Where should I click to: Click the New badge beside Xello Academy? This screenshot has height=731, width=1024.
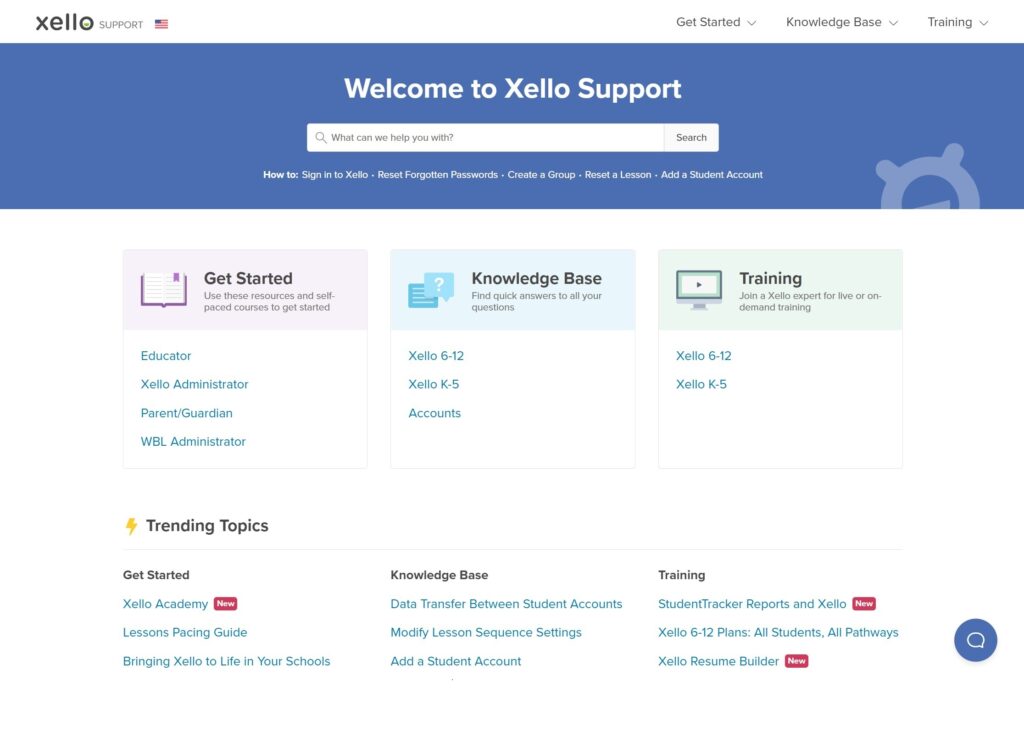[x=225, y=604]
